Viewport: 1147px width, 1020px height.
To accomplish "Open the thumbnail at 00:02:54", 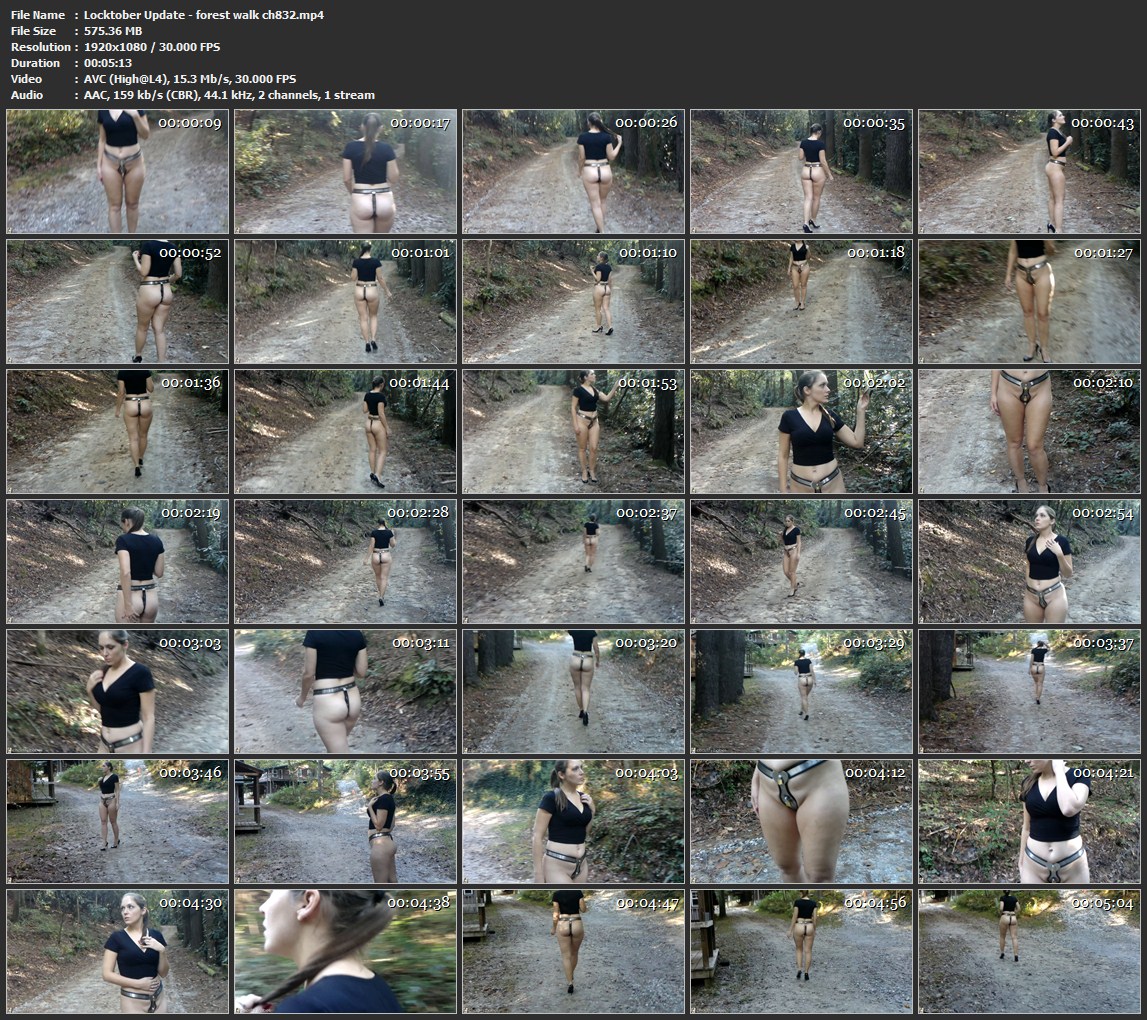I will (x=1030, y=562).
